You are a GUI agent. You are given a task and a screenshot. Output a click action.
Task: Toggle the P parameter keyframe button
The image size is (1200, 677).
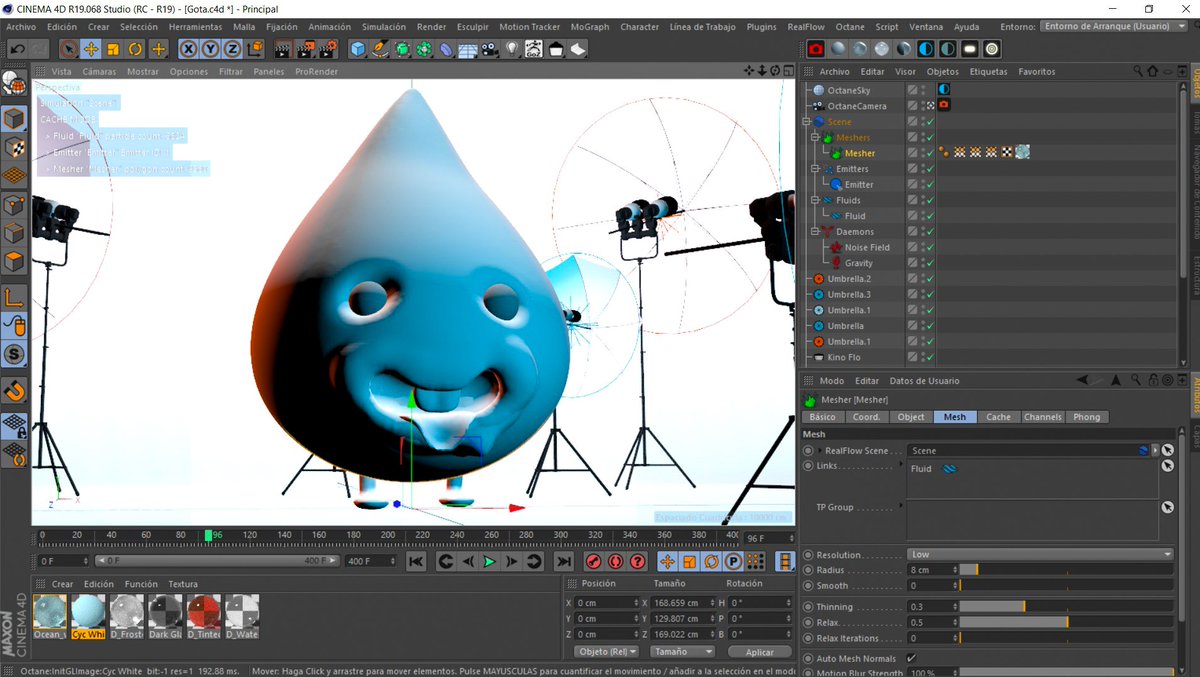[732, 562]
